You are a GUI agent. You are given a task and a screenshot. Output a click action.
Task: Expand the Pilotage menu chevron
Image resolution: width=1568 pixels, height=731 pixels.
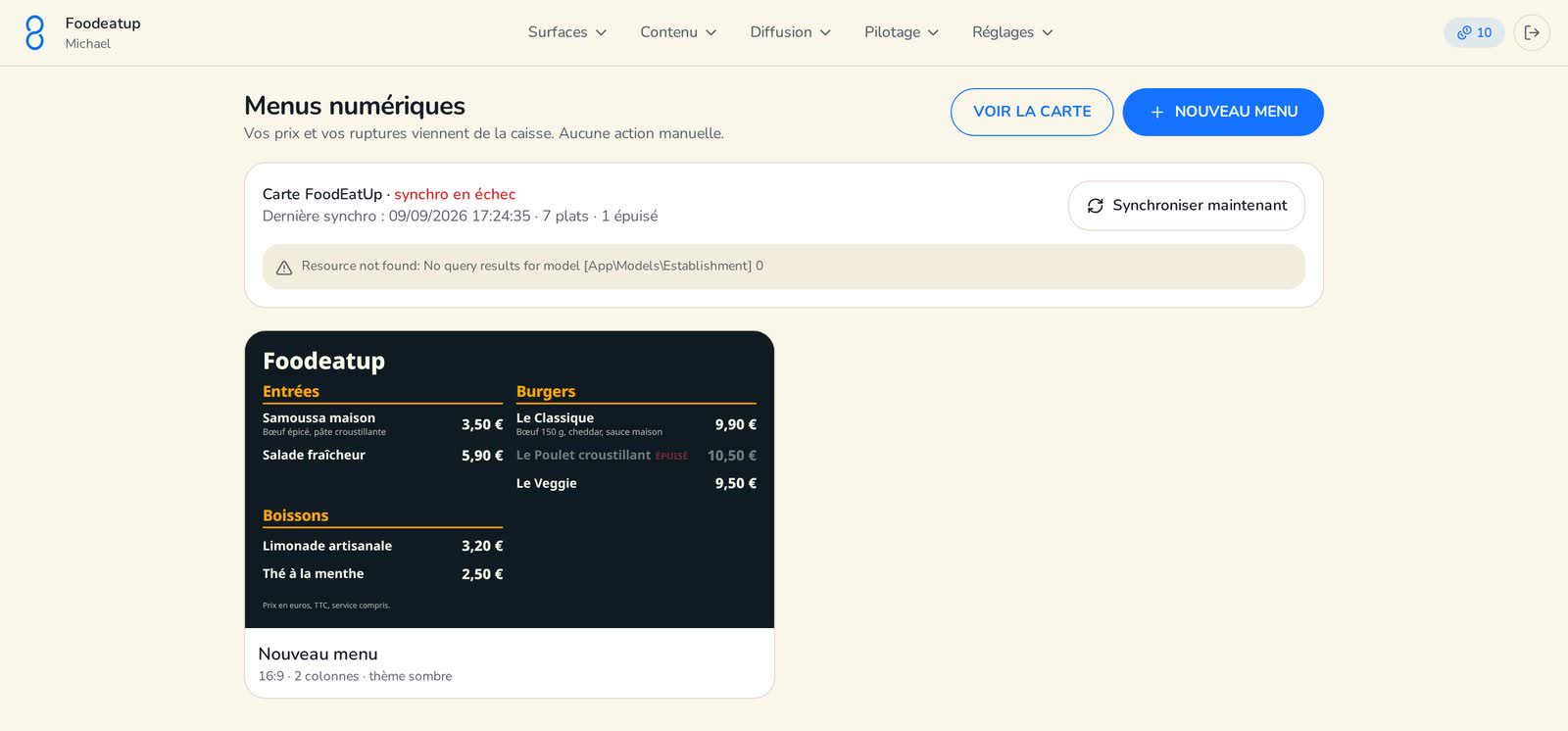pyautogui.click(x=934, y=32)
